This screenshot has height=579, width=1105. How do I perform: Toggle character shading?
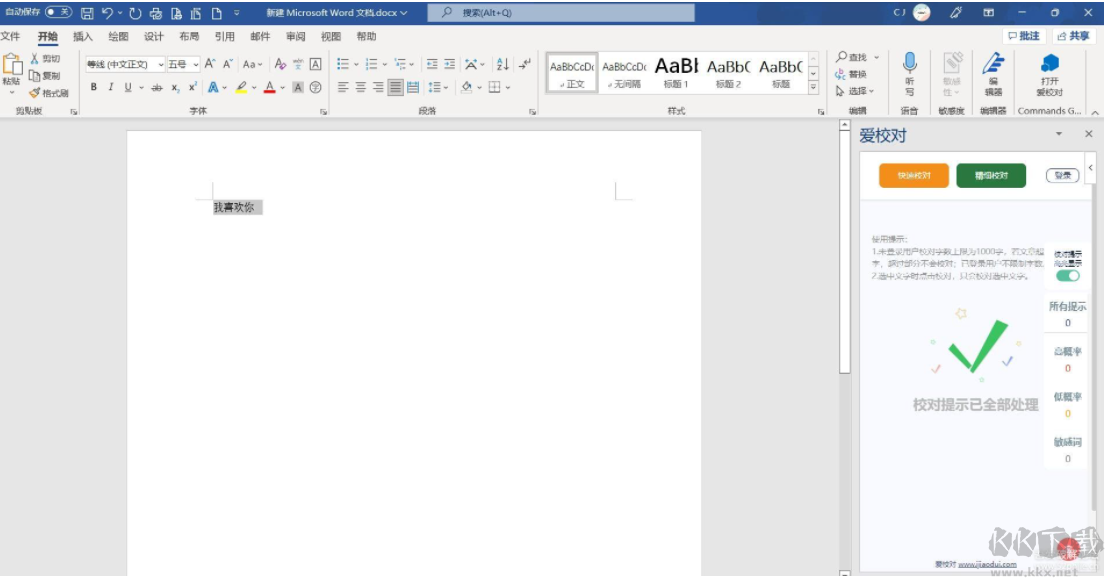tap(298, 87)
